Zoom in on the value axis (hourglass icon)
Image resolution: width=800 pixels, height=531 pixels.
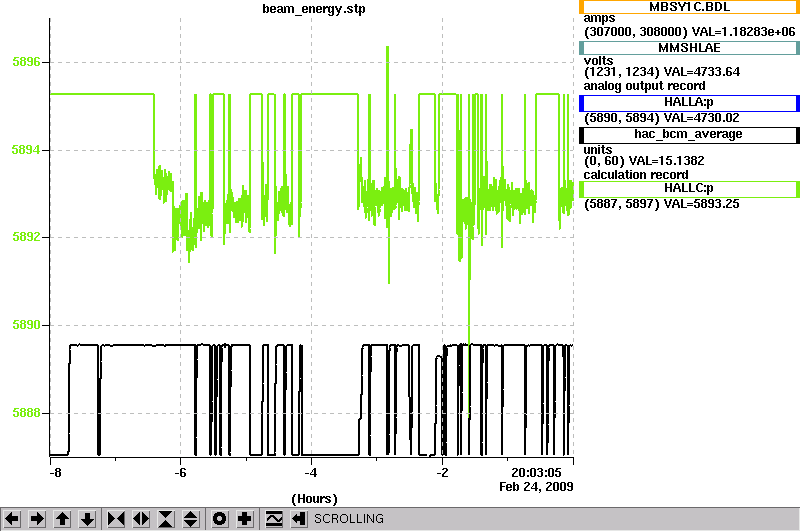pos(166,519)
